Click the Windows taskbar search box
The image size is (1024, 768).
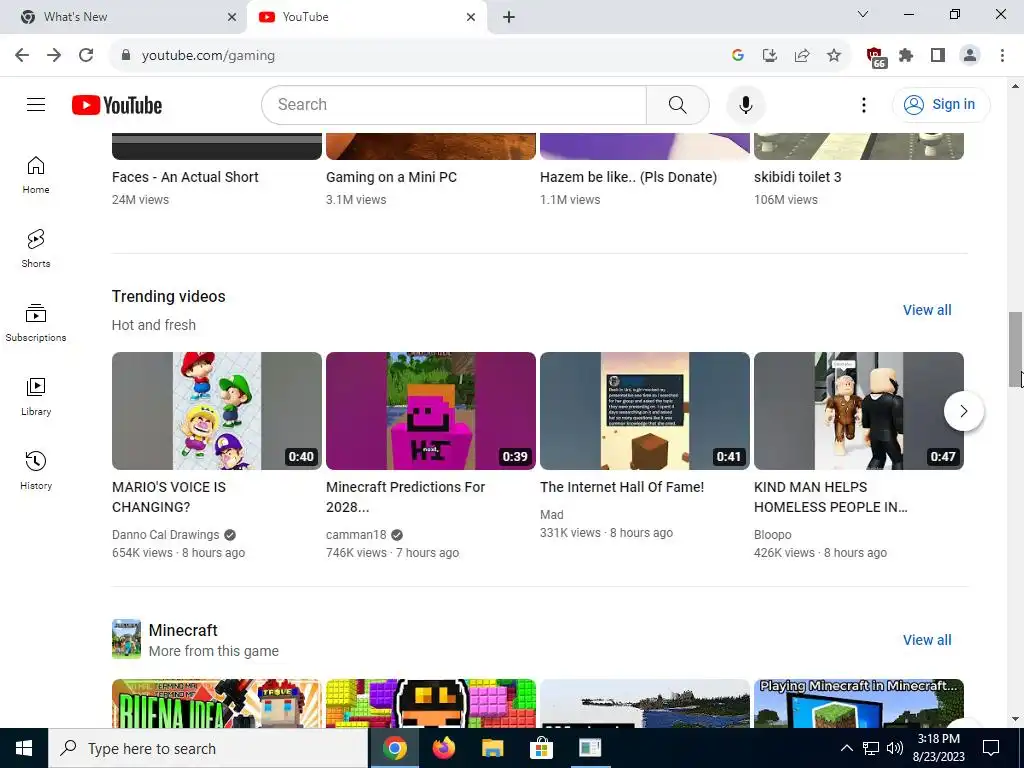pyautogui.click(x=208, y=748)
